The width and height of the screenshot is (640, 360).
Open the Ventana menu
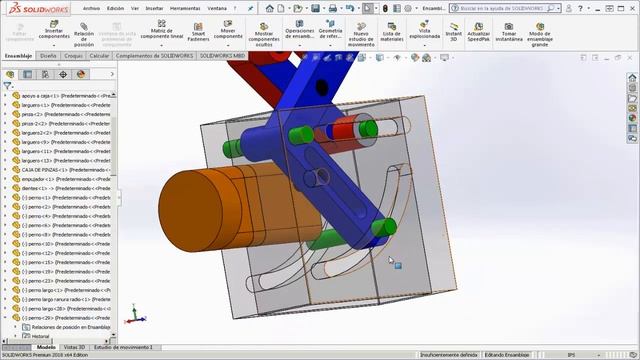pos(217,8)
